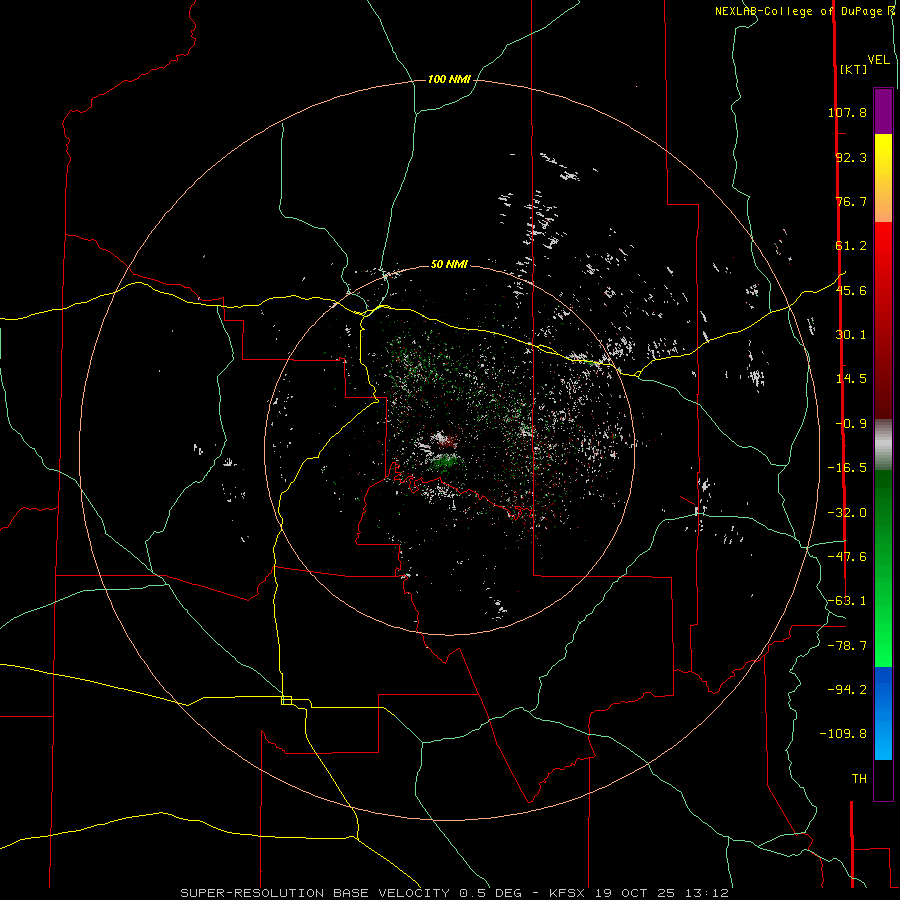Pick the purple segment of the color bar
900x900 pixels.
[883, 111]
